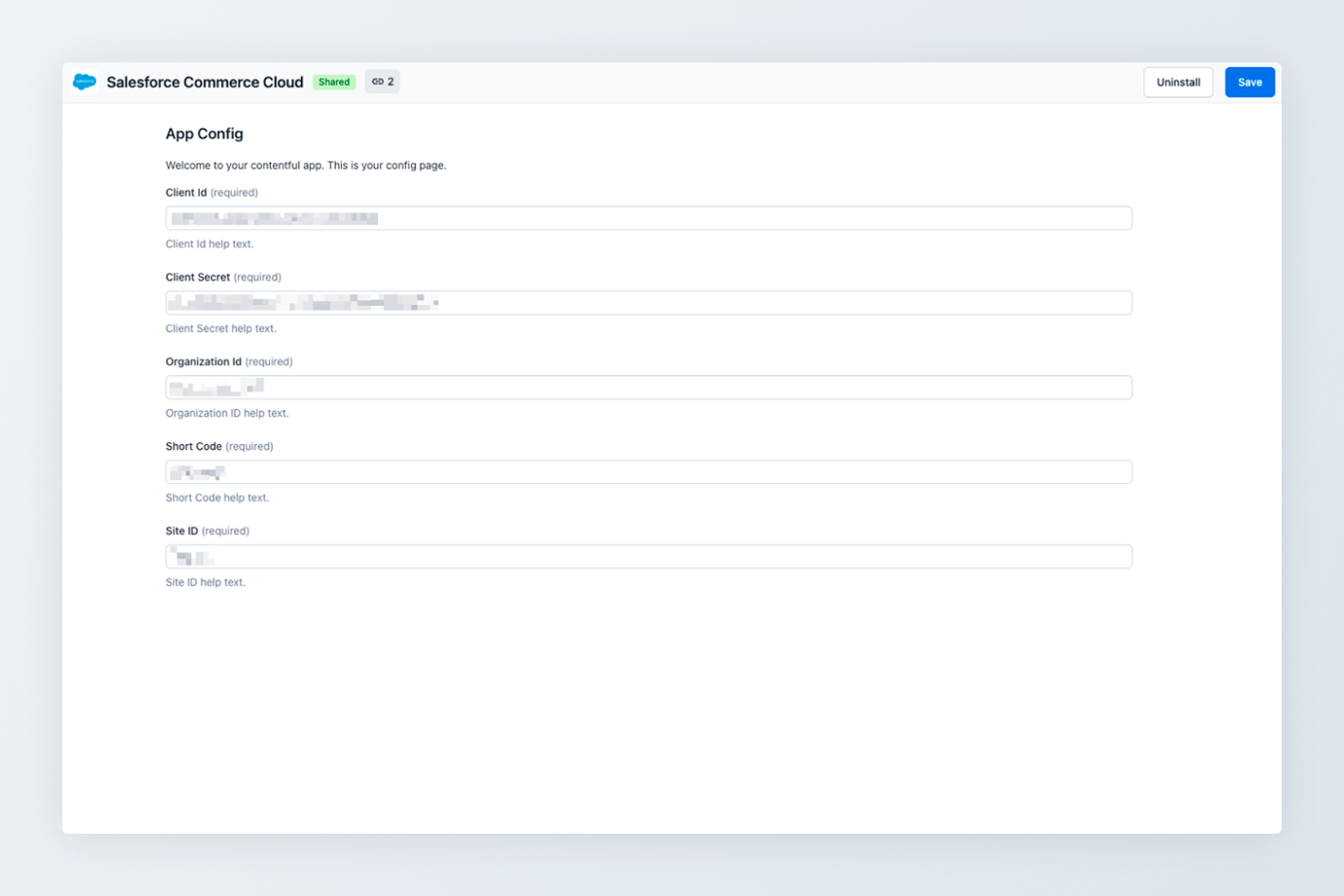1344x896 pixels.
Task: Save the app configuration
Action: [1250, 82]
